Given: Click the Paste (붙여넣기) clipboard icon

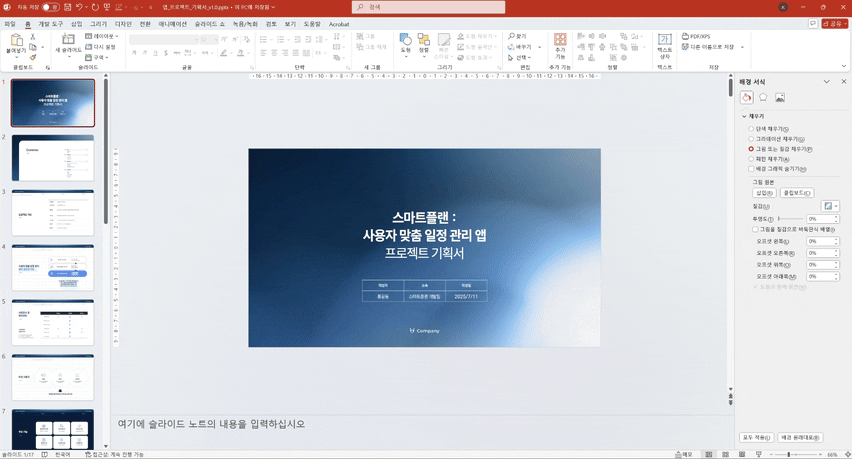Looking at the screenshot, I should (16, 40).
